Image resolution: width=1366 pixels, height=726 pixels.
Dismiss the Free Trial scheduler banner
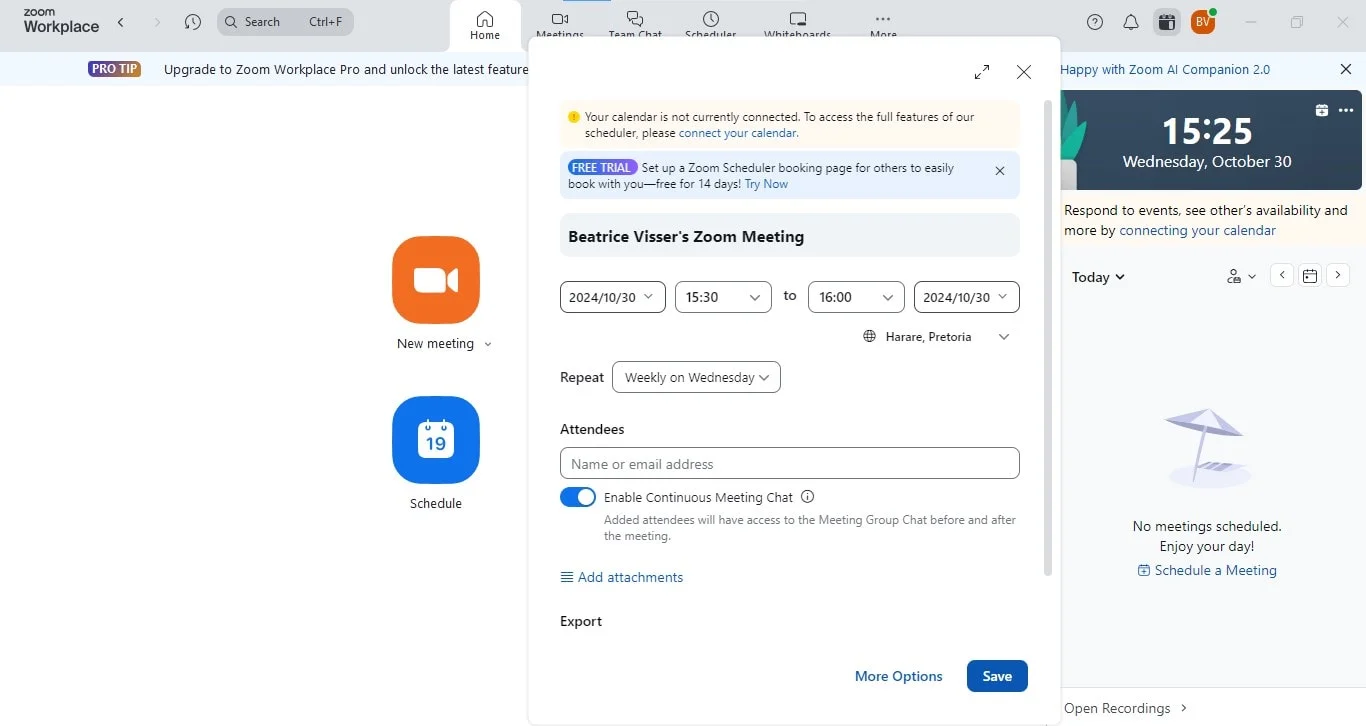[x=1000, y=171]
